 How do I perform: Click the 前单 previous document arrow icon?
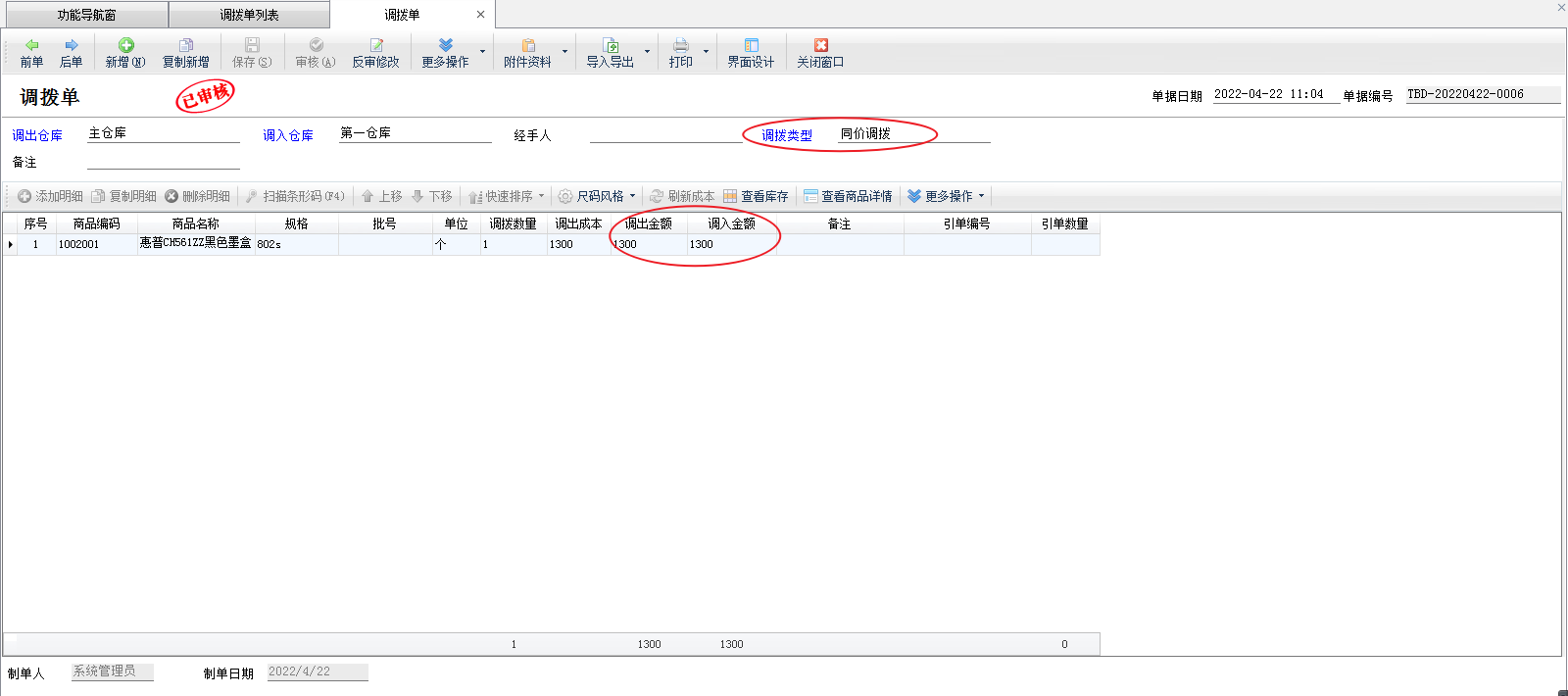point(31,45)
